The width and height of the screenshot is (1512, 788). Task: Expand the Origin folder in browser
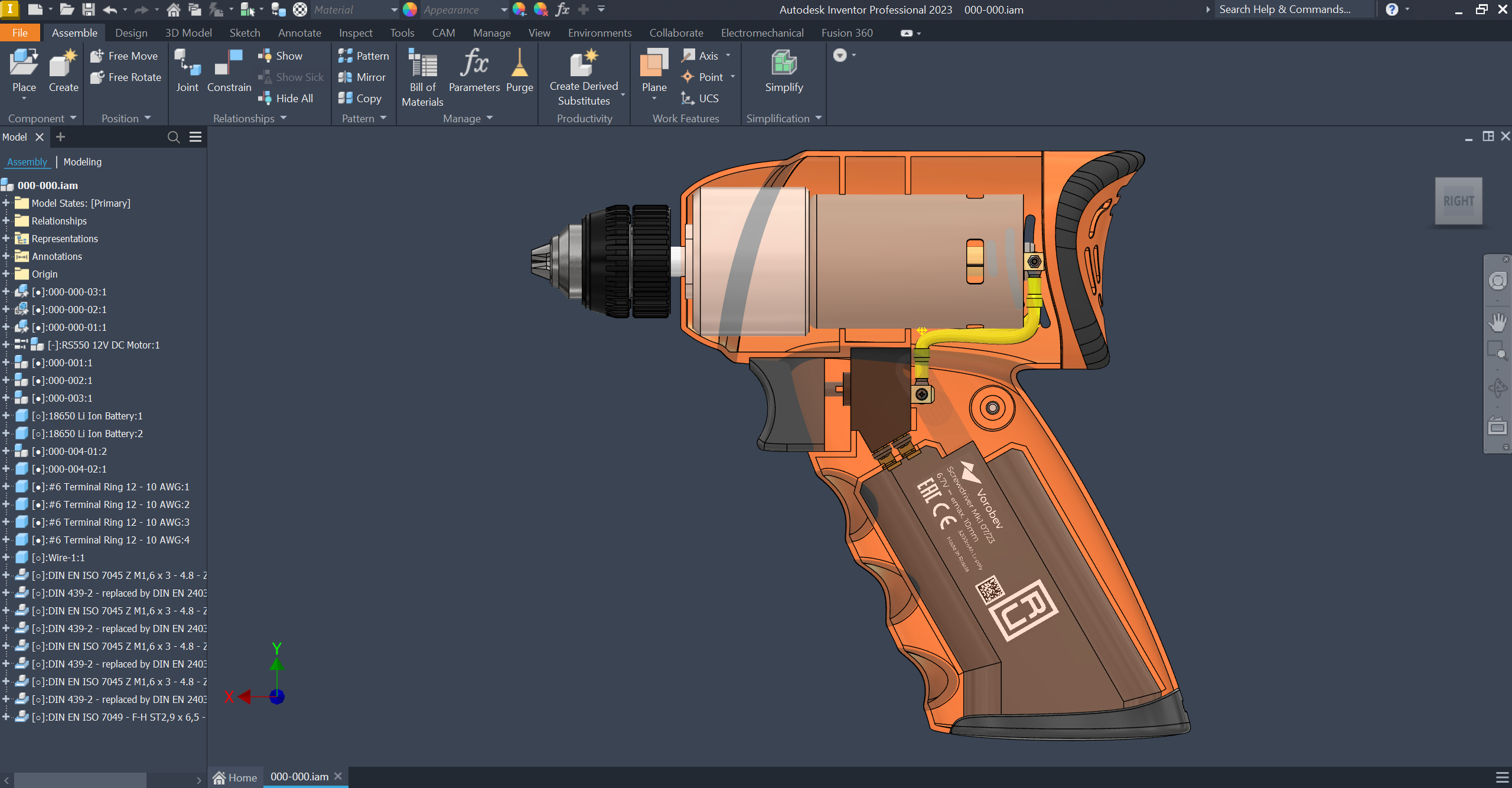[x=6, y=273]
